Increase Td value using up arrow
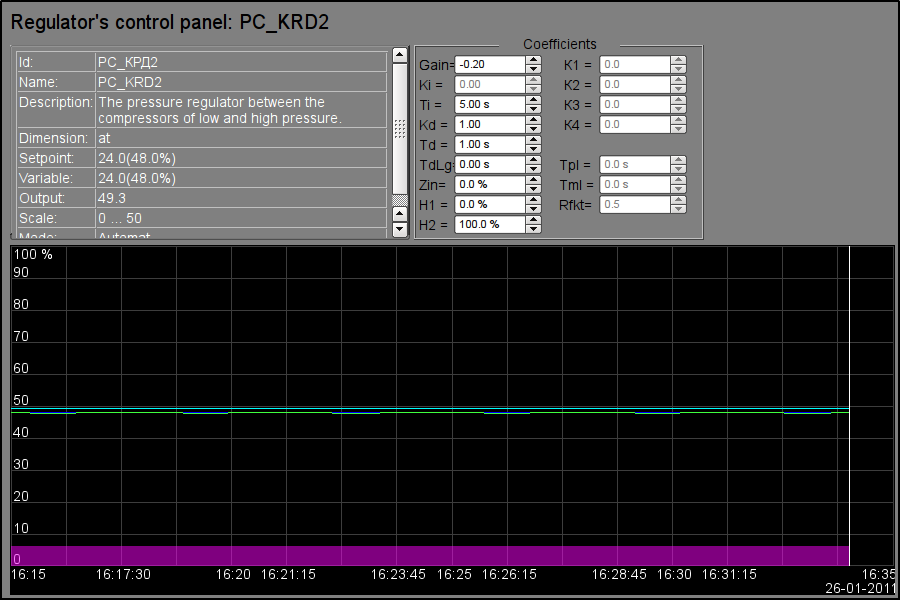 tap(534, 140)
